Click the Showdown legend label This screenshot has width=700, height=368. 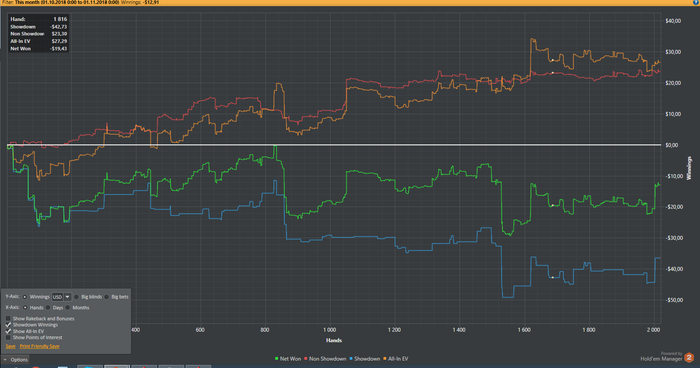coord(367,359)
